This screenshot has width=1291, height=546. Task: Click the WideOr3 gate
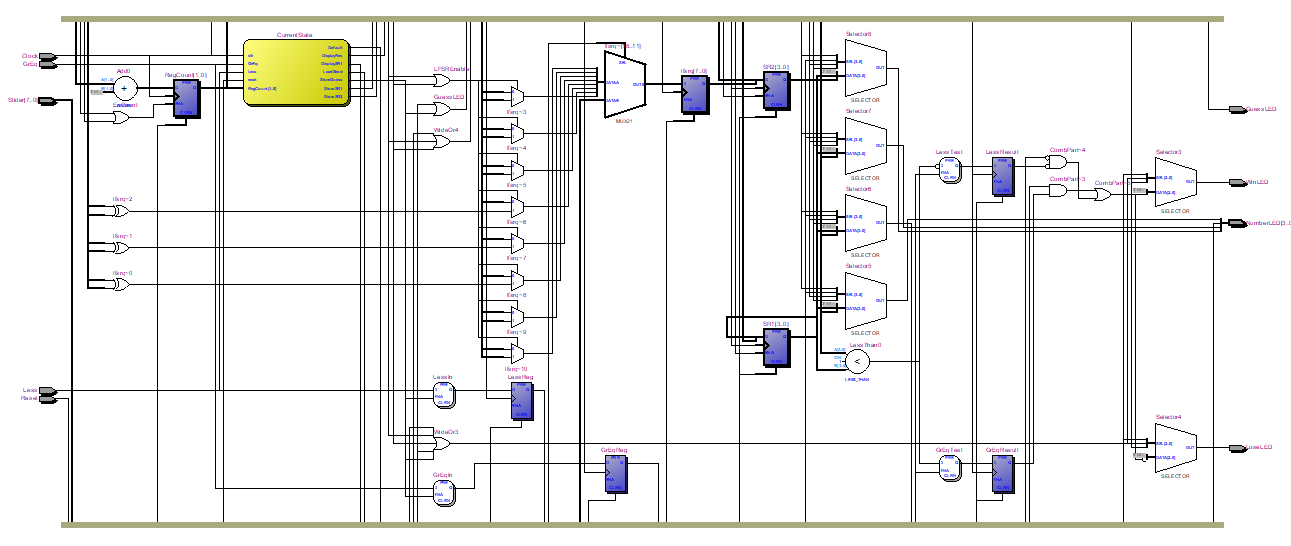tap(441, 443)
